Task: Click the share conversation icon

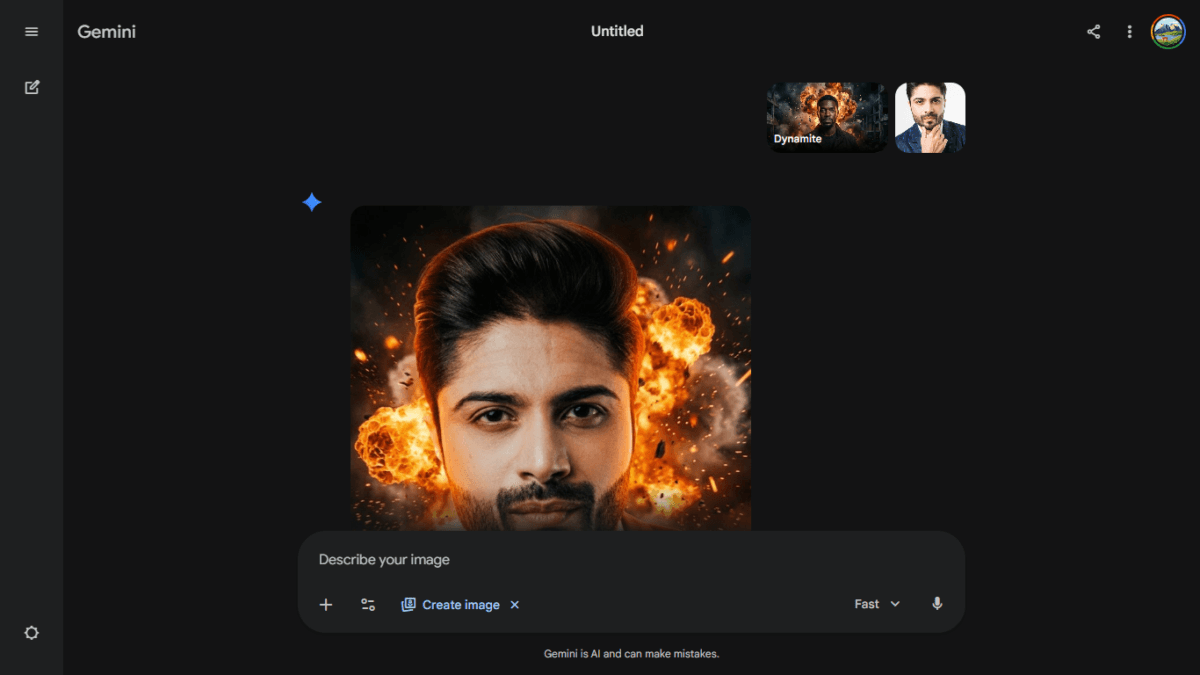Action: tap(1093, 32)
